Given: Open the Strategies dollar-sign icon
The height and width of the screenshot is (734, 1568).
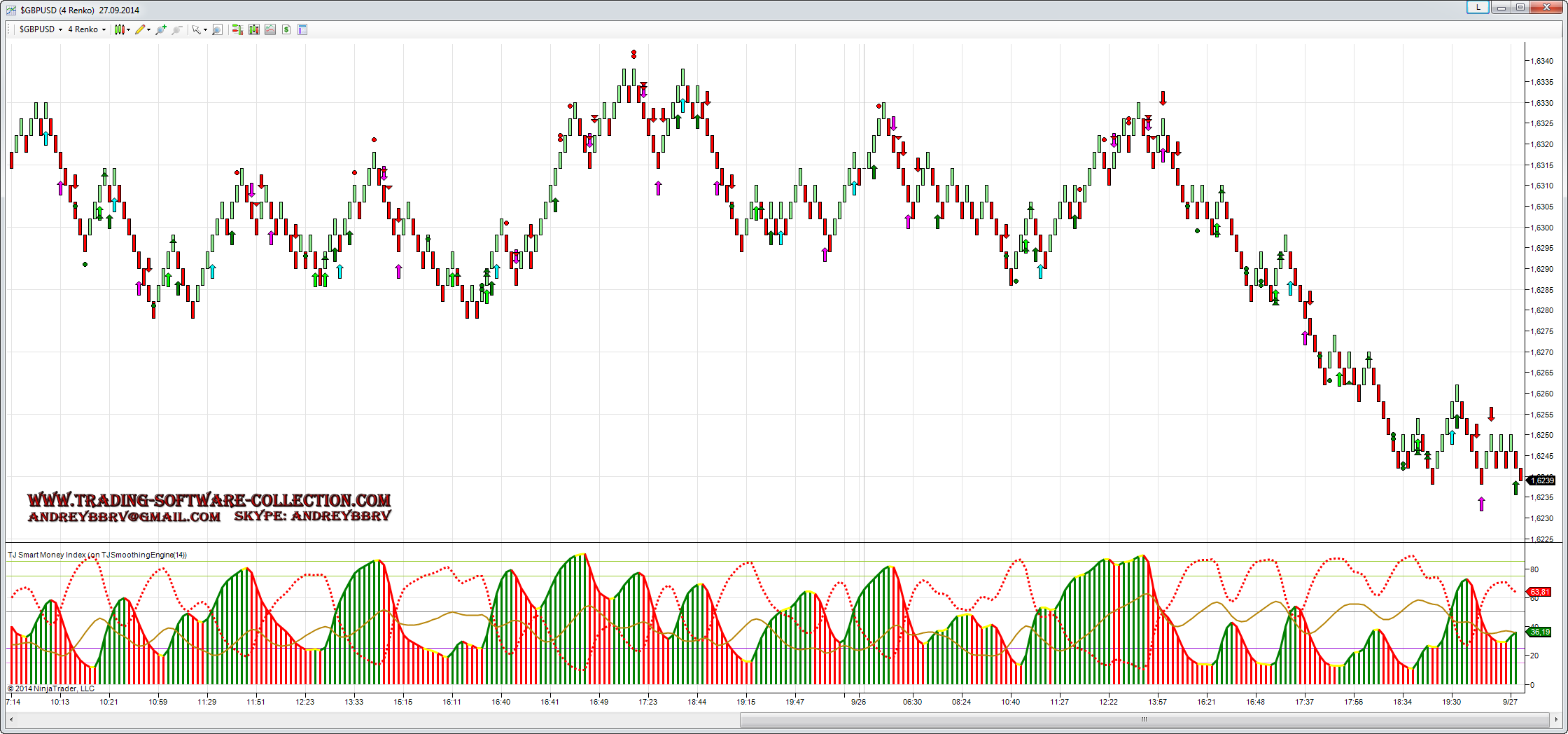Looking at the screenshot, I should [286, 29].
